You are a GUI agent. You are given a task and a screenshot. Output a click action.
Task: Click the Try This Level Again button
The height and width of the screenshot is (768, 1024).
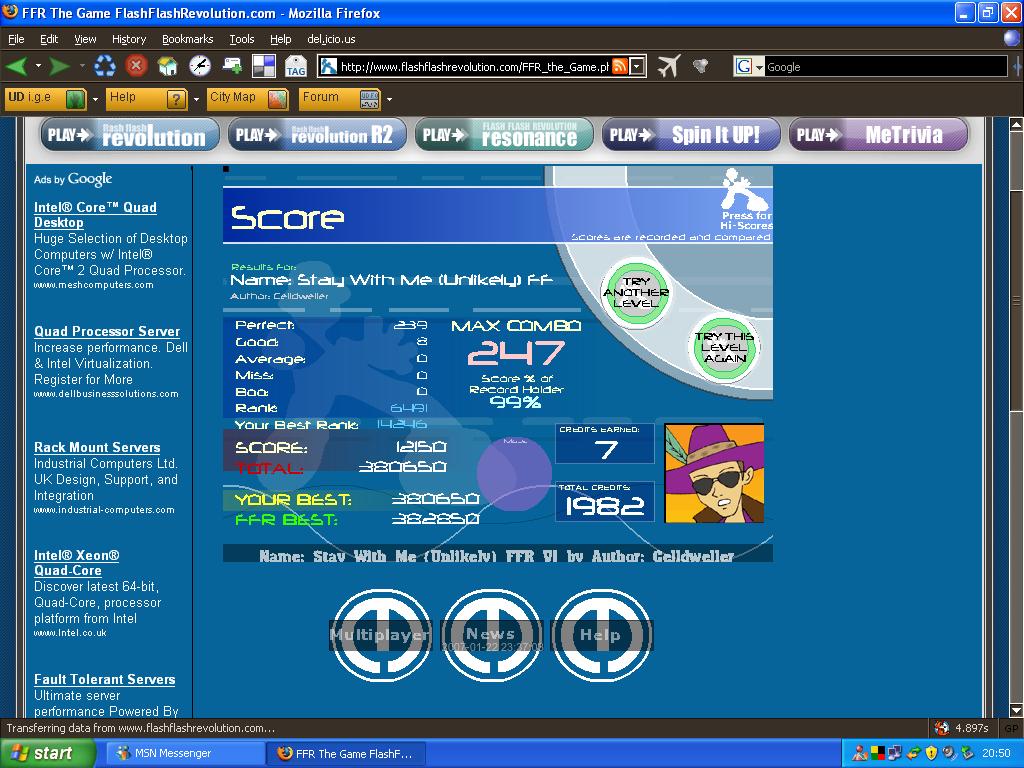click(x=724, y=347)
